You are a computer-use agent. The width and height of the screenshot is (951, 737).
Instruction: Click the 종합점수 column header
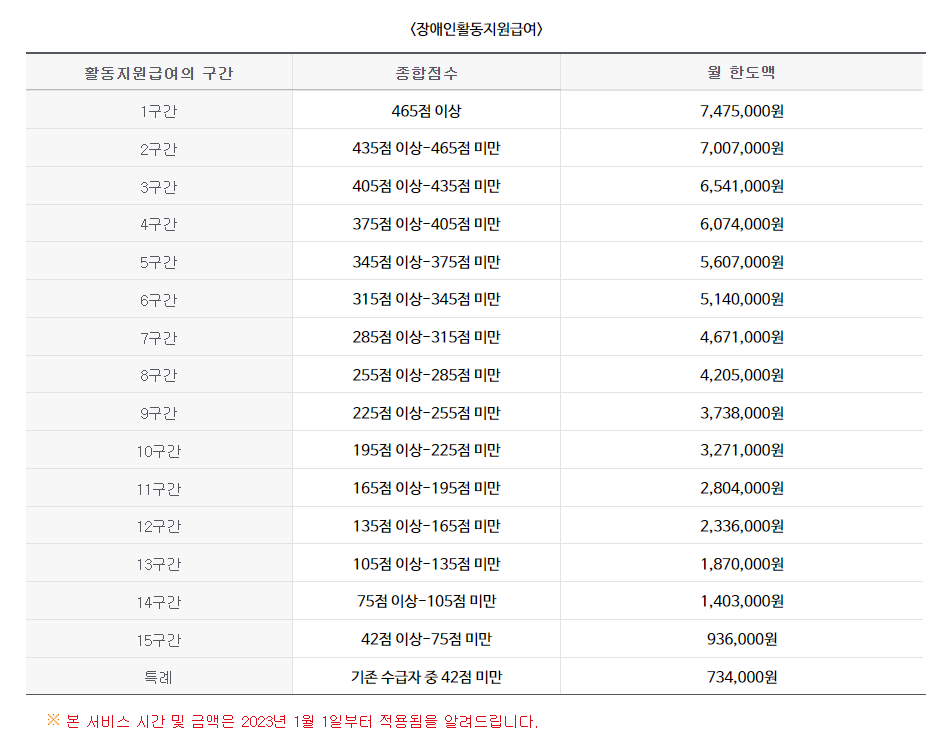pyautogui.click(x=425, y=71)
